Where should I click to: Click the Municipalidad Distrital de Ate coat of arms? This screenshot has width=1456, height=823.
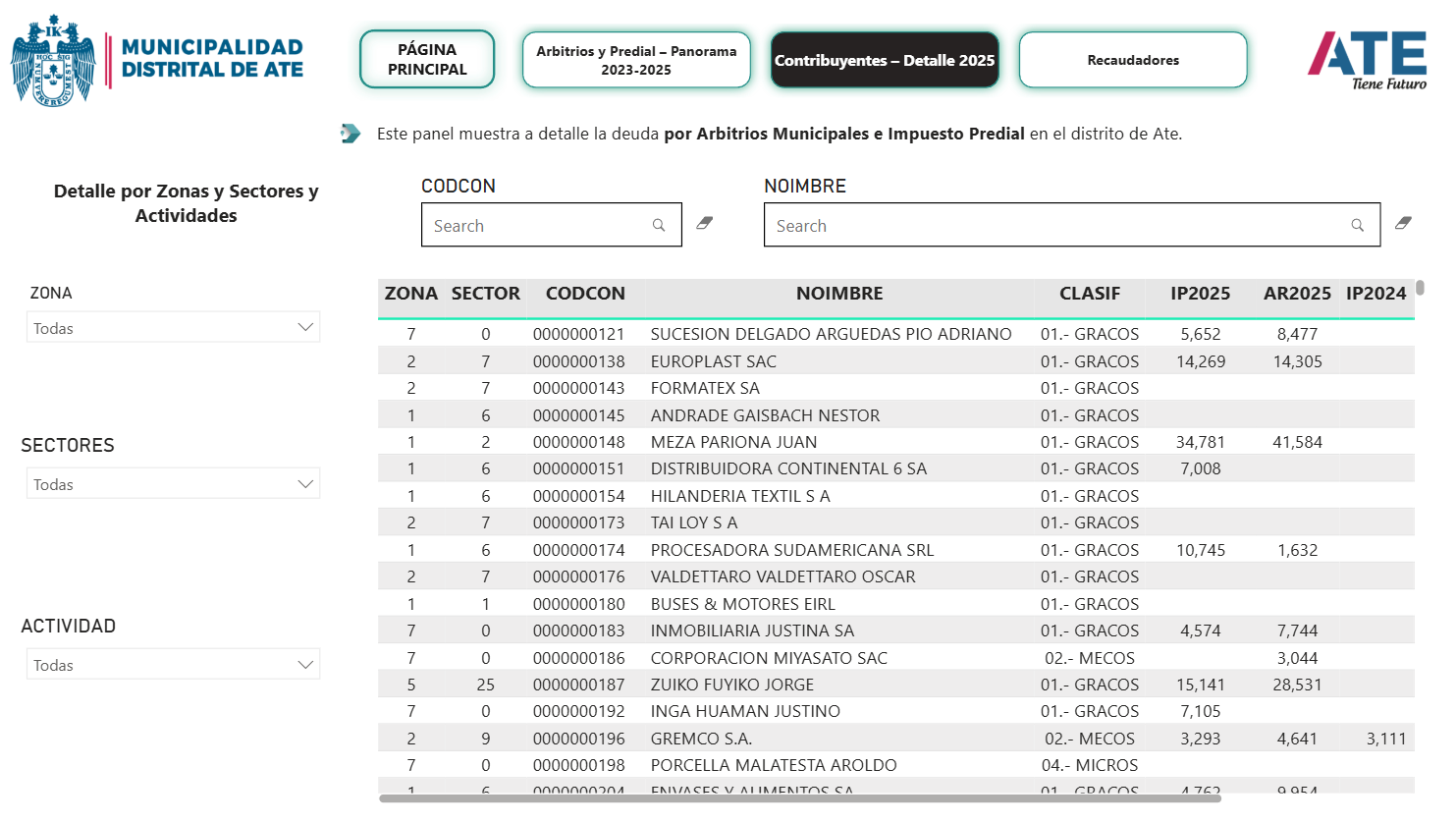click(x=53, y=60)
